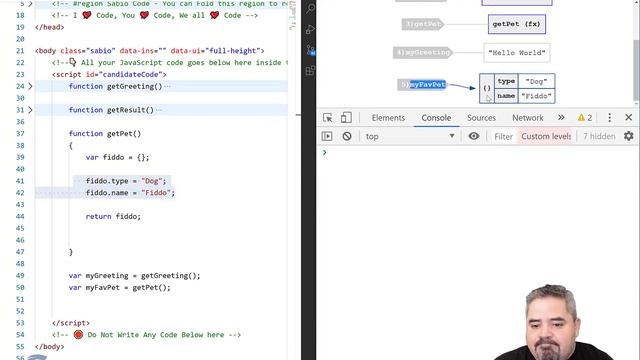Toggle the DevTools device toolbar icon
The width and height of the screenshot is (640, 360).
tap(346, 118)
